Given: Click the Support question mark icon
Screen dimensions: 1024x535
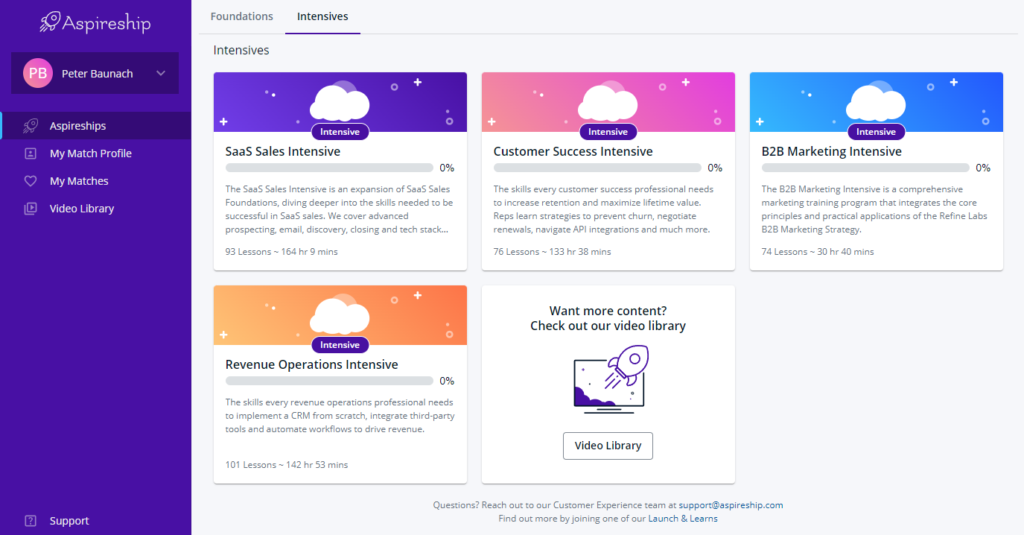Looking at the screenshot, I should point(31,521).
